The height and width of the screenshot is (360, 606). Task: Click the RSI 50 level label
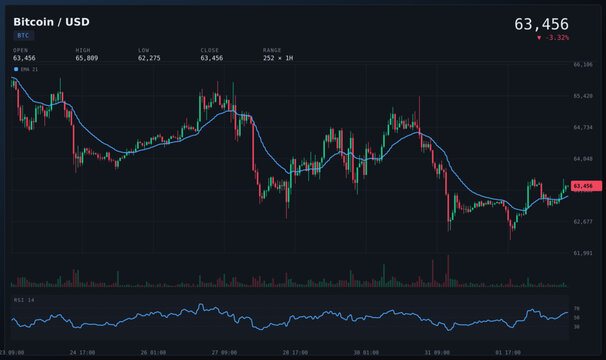[577, 317]
